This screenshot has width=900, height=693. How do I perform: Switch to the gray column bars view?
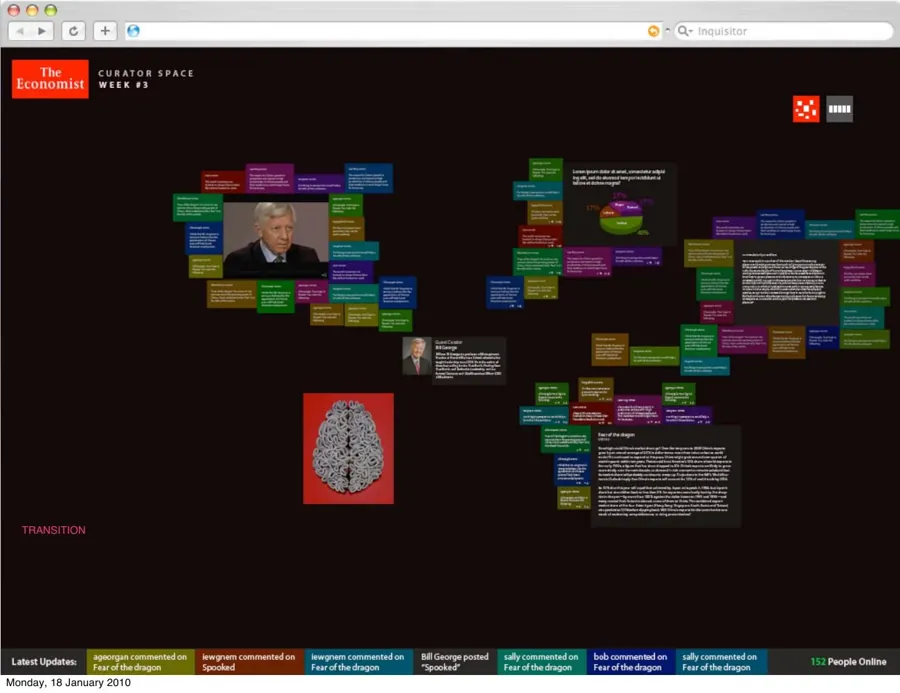(839, 109)
